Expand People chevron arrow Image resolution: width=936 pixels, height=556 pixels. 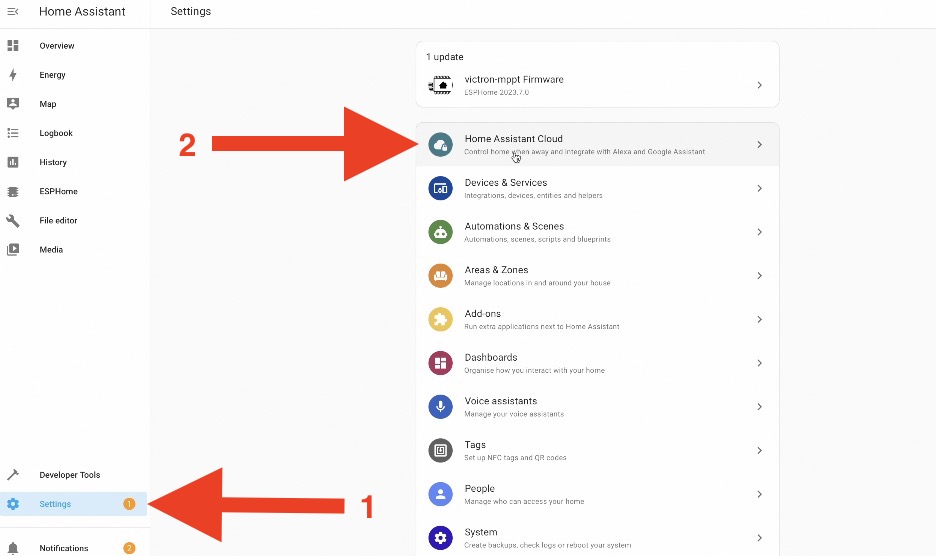click(x=759, y=494)
